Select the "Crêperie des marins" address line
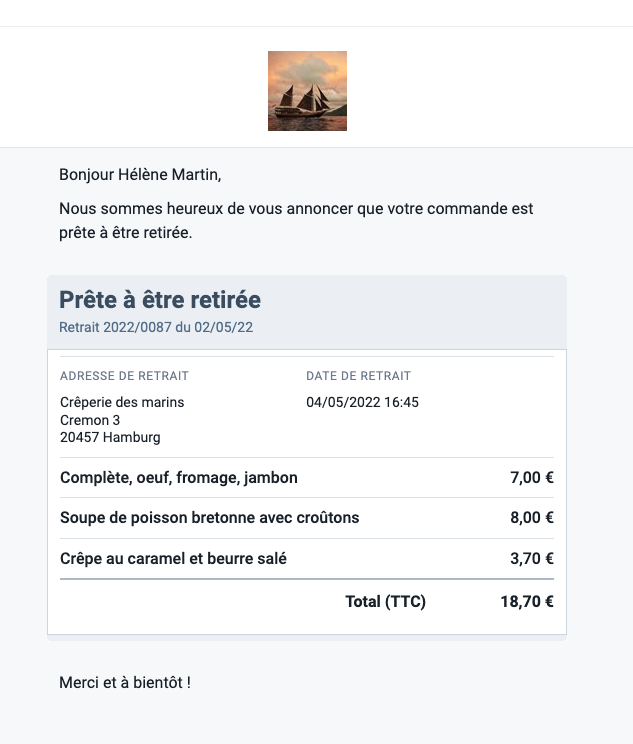This screenshot has height=744, width=633. click(x=122, y=402)
